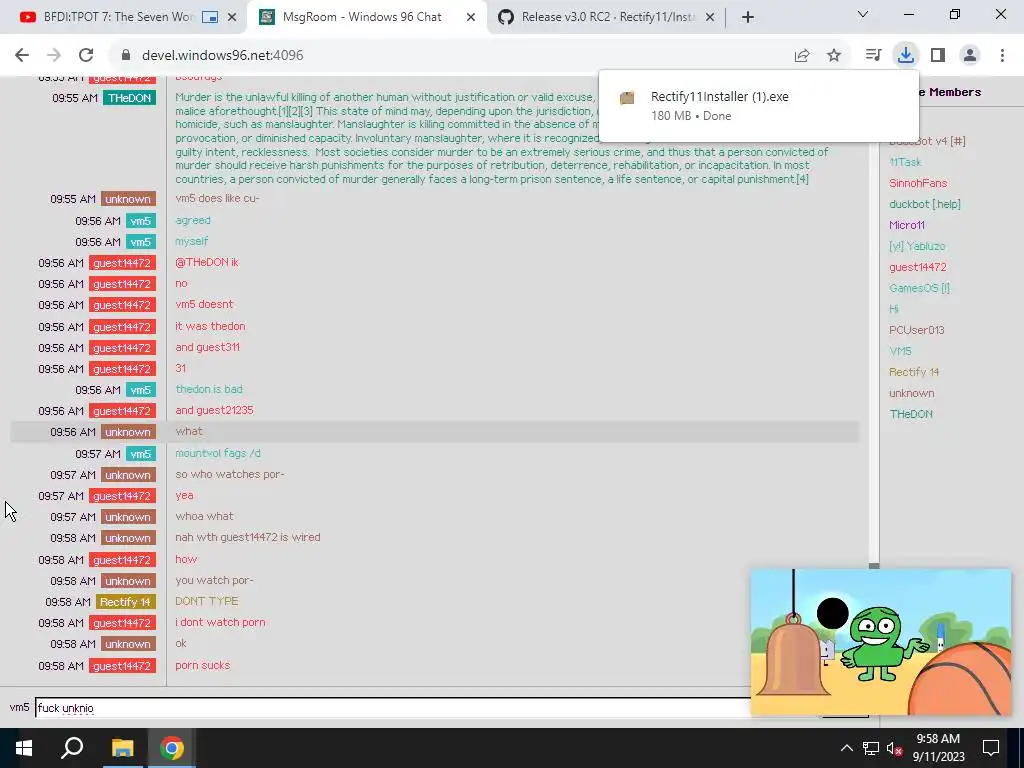Click the address bar URL
Screen dimensions: 1024x768
click(x=223, y=56)
